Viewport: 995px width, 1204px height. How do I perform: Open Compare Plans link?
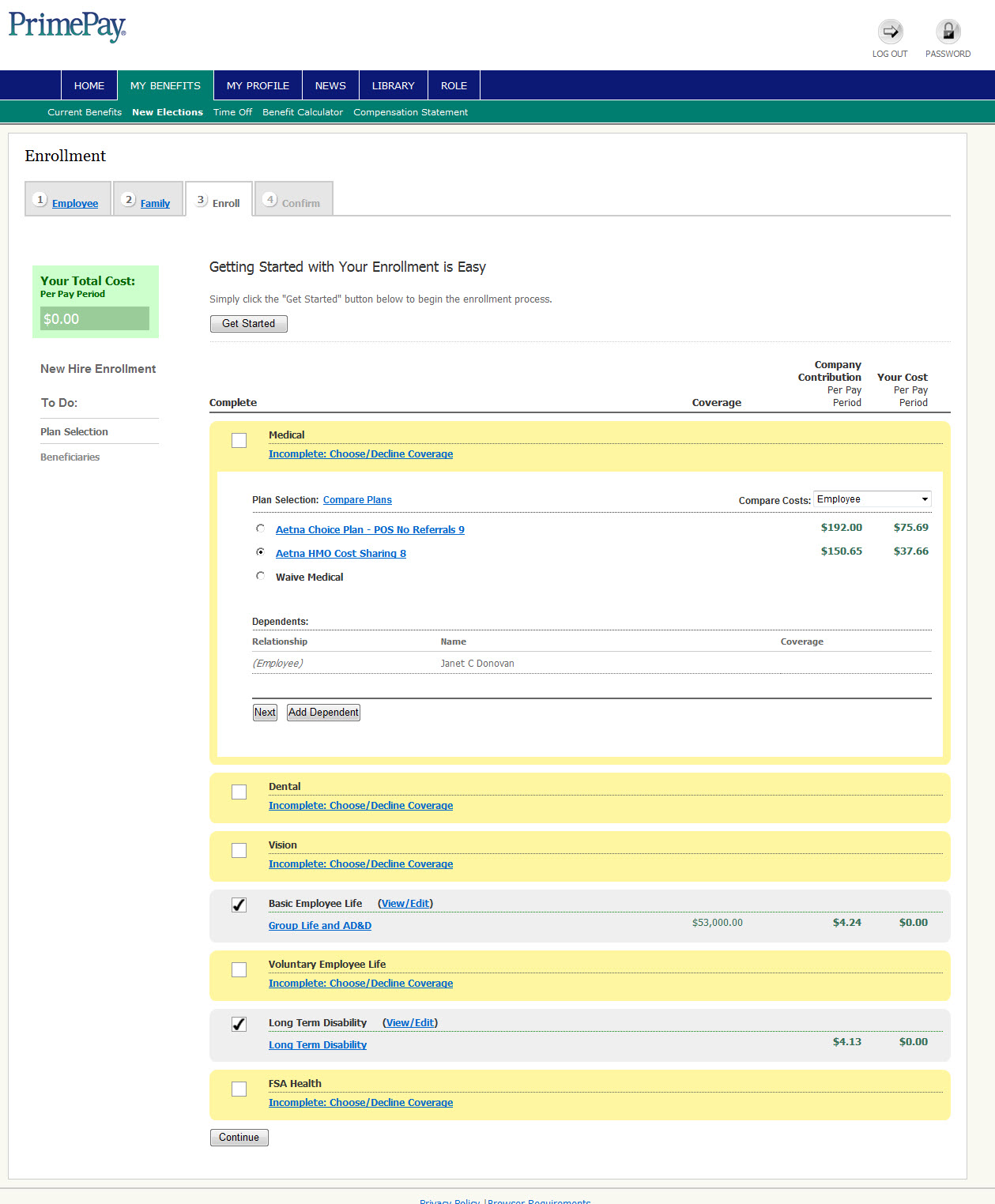pyautogui.click(x=357, y=500)
